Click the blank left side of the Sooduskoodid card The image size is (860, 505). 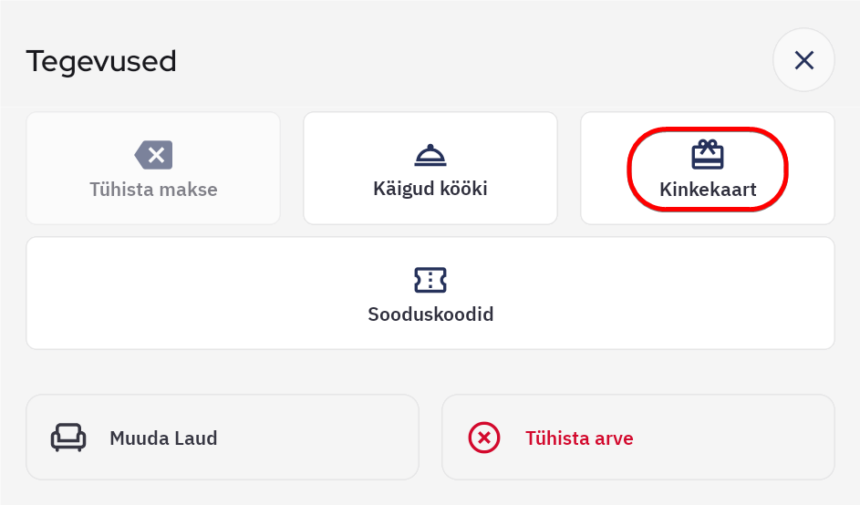pos(150,293)
